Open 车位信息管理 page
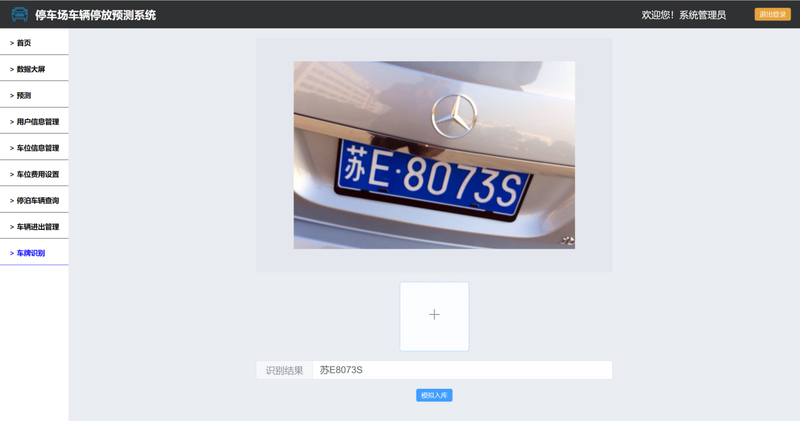 [34, 147]
